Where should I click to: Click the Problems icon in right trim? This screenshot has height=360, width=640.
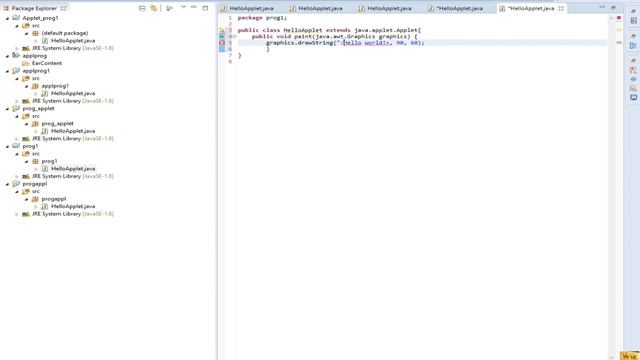(x=633, y=71)
